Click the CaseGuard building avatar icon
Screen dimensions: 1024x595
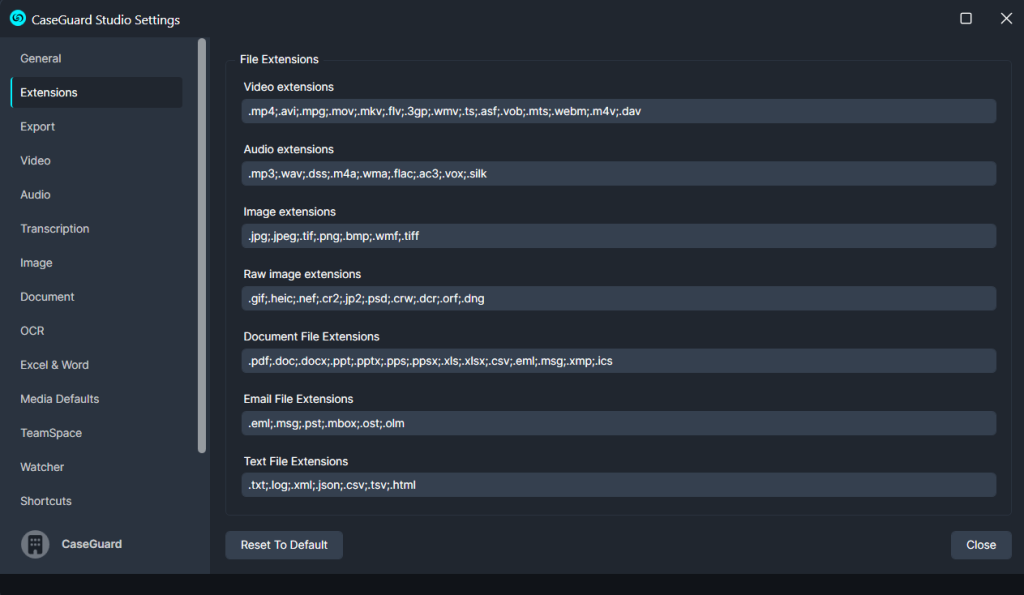[x=35, y=544]
